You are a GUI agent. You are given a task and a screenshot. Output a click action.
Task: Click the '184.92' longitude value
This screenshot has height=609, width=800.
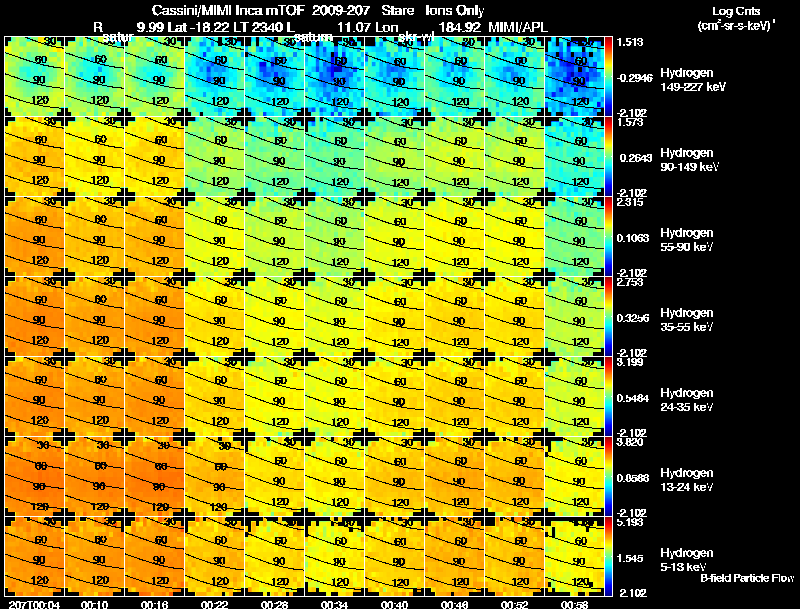point(460,27)
